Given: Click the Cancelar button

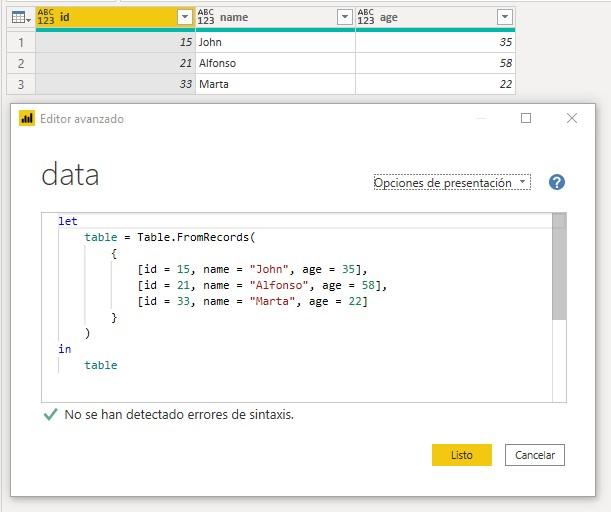Looking at the screenshot, I should [x=535, y=455].
